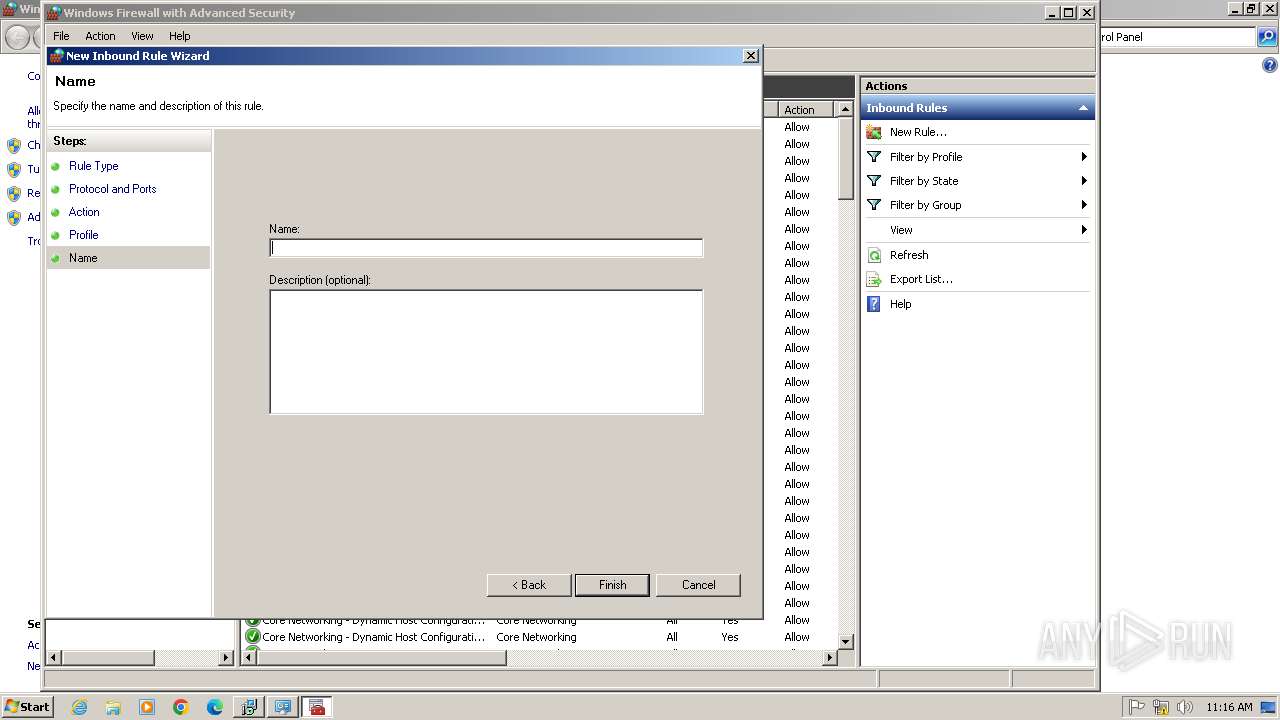This screenshot has height=720, width=1280.
Task: Open the Help menu in the menu bar
Action: pyautogui.click(x=180, y=36)
